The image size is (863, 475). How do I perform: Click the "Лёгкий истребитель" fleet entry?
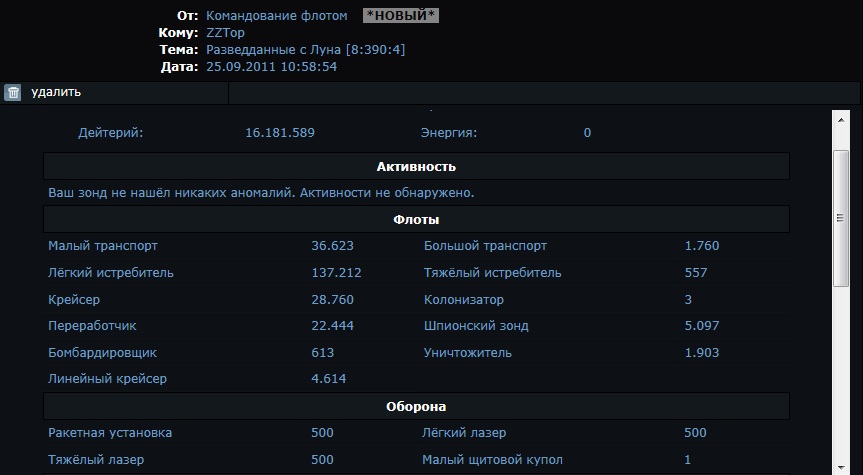[x=111, y=273]
